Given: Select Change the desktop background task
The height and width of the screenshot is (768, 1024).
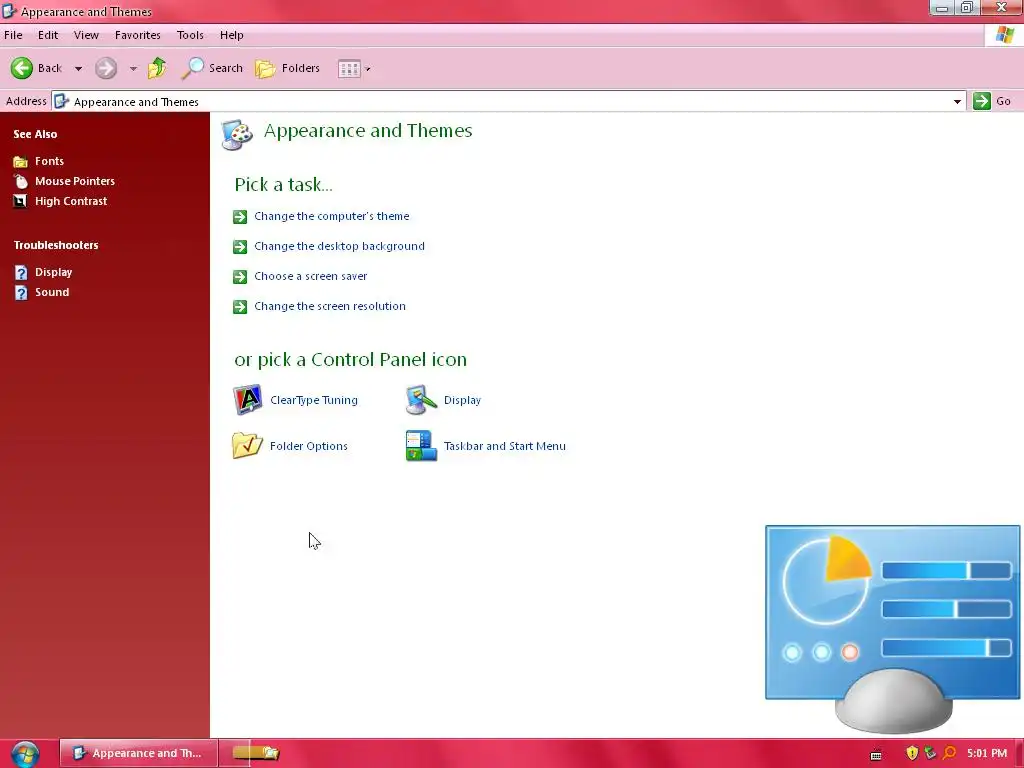Looking at the screenshot, I should click(x=340, y=246).
